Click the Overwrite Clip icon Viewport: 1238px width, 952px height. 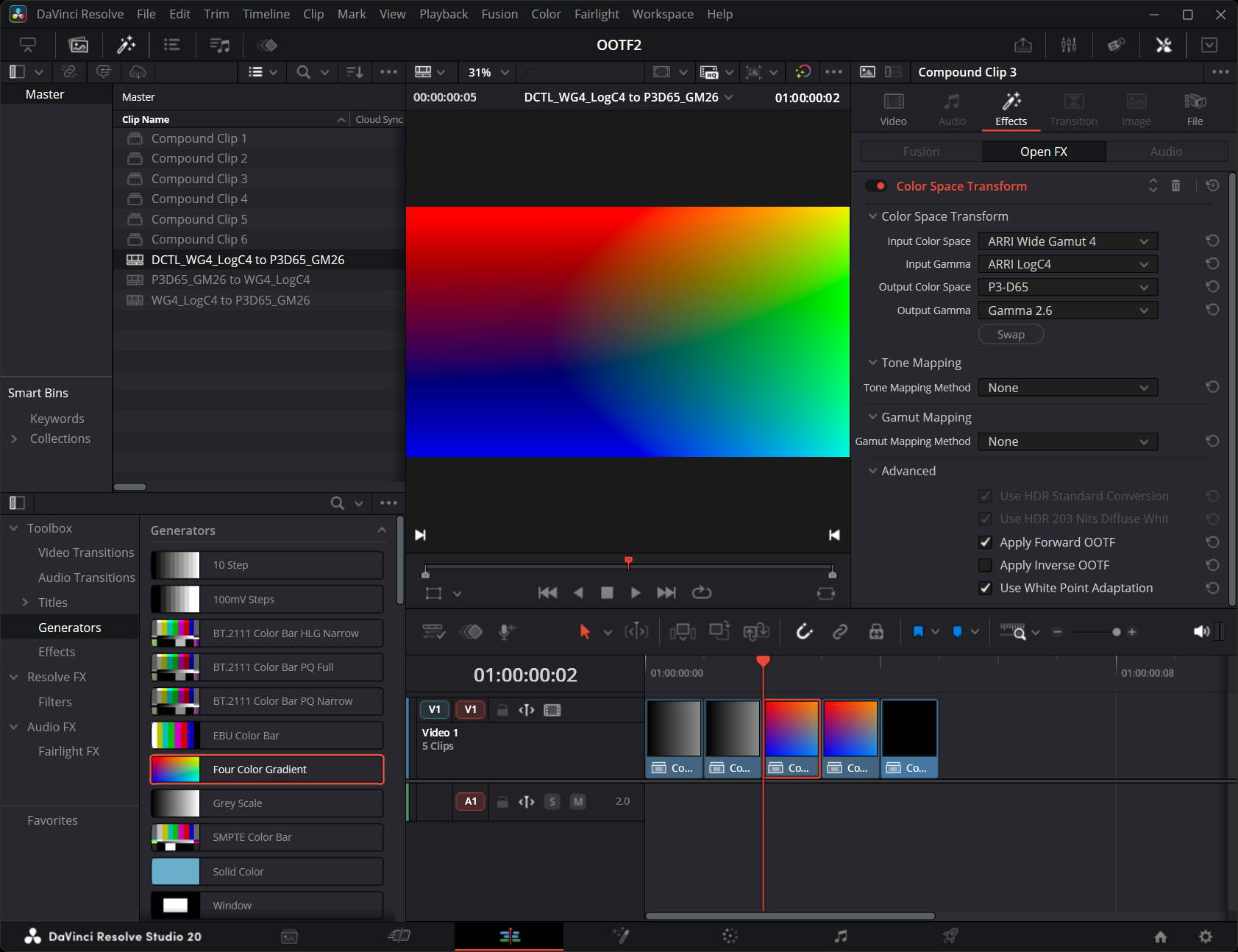point(719,631)
